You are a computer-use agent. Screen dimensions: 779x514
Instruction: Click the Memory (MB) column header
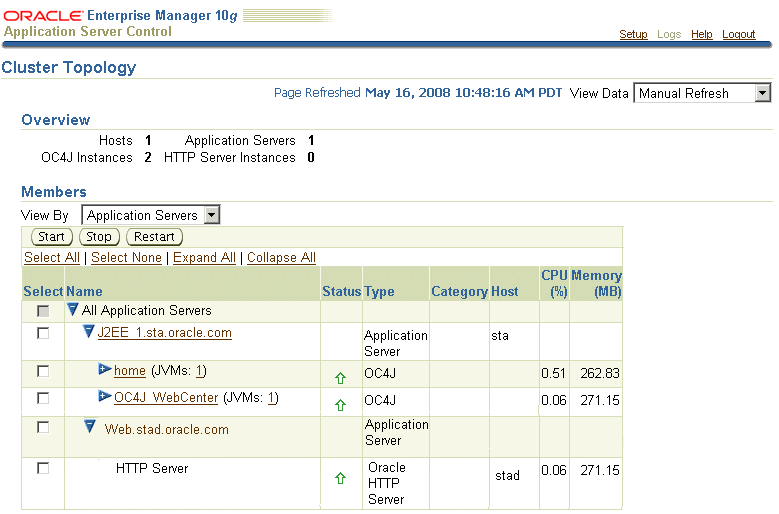point(596,283)
